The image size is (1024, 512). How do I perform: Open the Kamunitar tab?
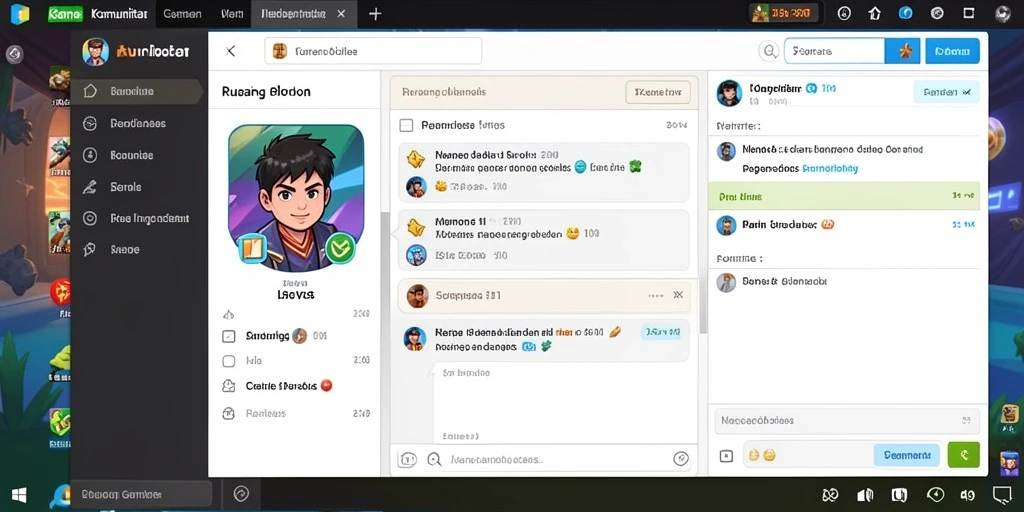[119, 14]
